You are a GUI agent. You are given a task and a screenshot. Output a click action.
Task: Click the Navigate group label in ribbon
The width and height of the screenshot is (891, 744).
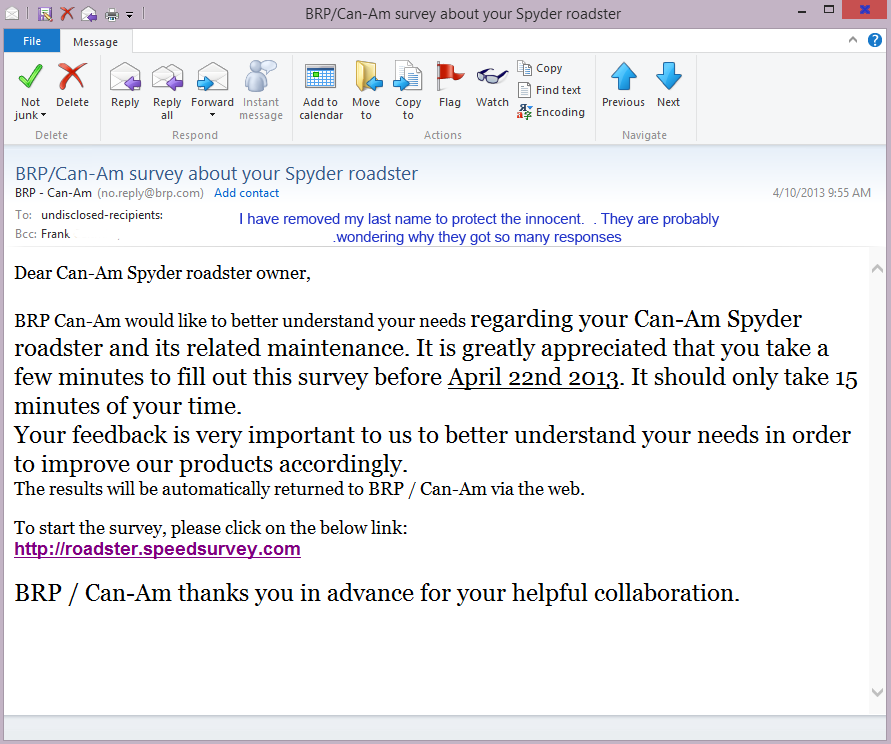(644, 135)
